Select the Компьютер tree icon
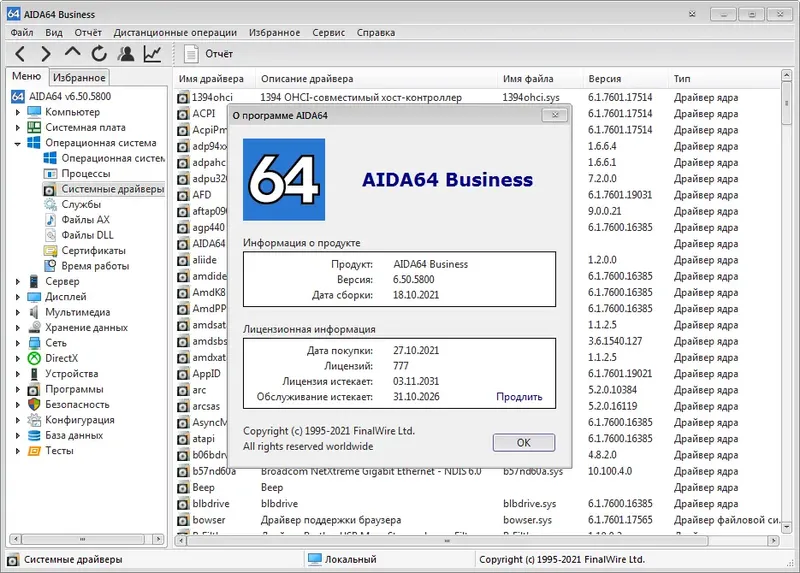The image size is (800, 573). [x=34, y=112]
